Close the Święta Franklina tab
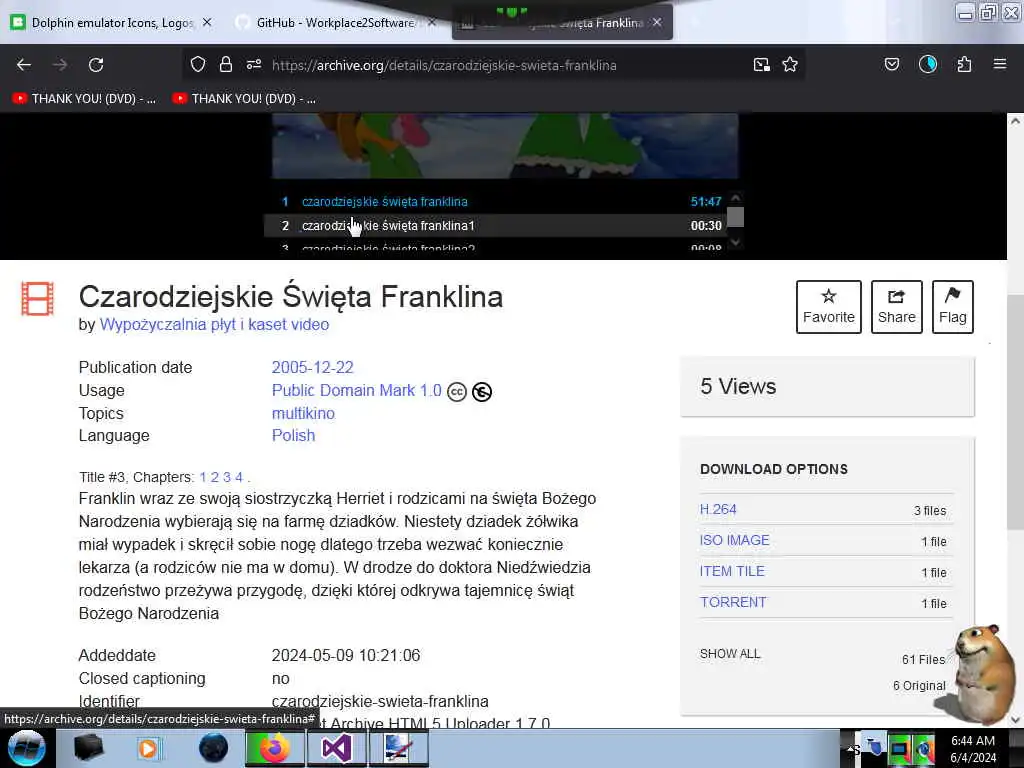This screenshot has height=768, width=1024. (657, 22)
